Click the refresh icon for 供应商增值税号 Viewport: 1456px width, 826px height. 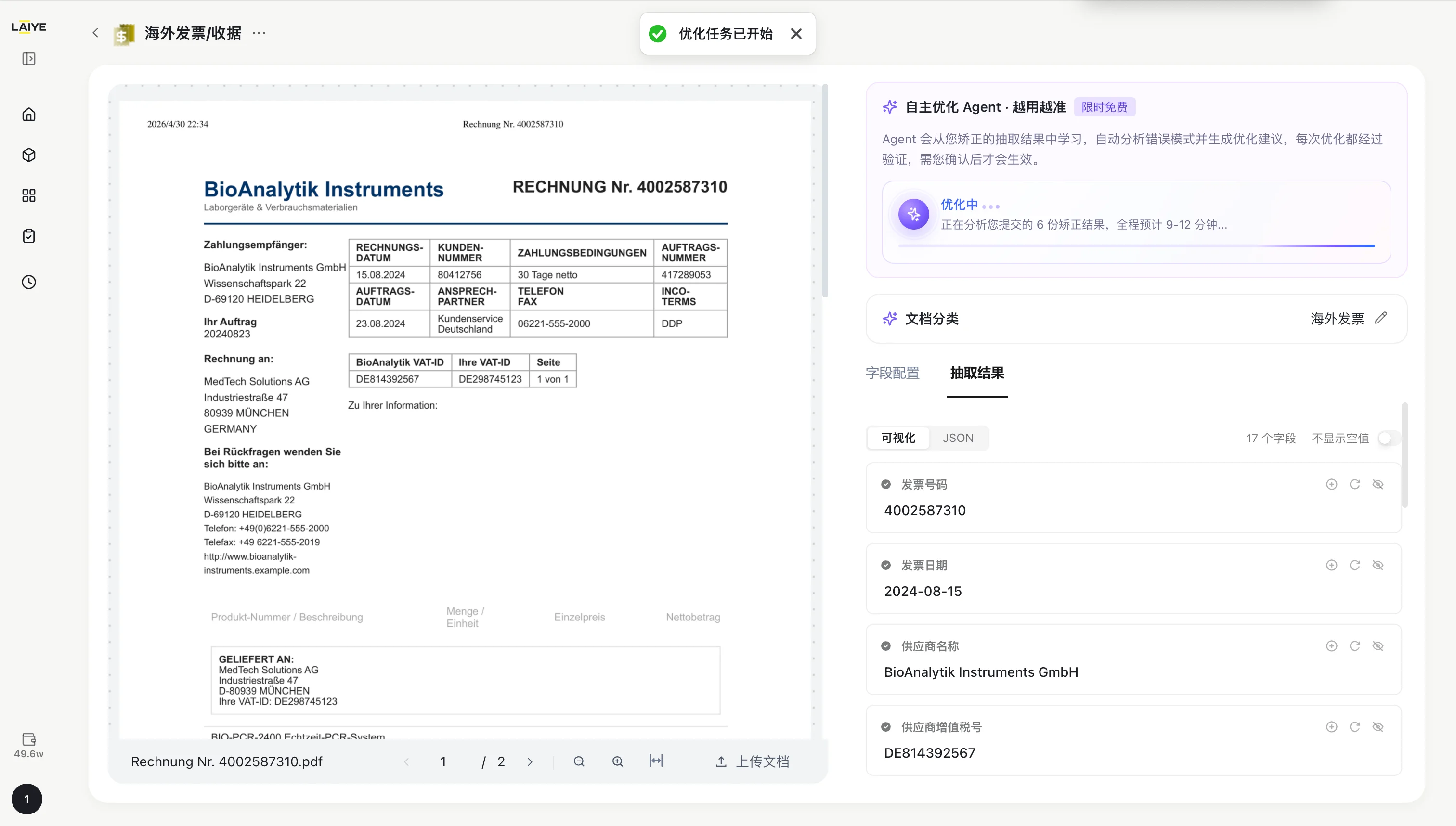[x=1355, y=727]
